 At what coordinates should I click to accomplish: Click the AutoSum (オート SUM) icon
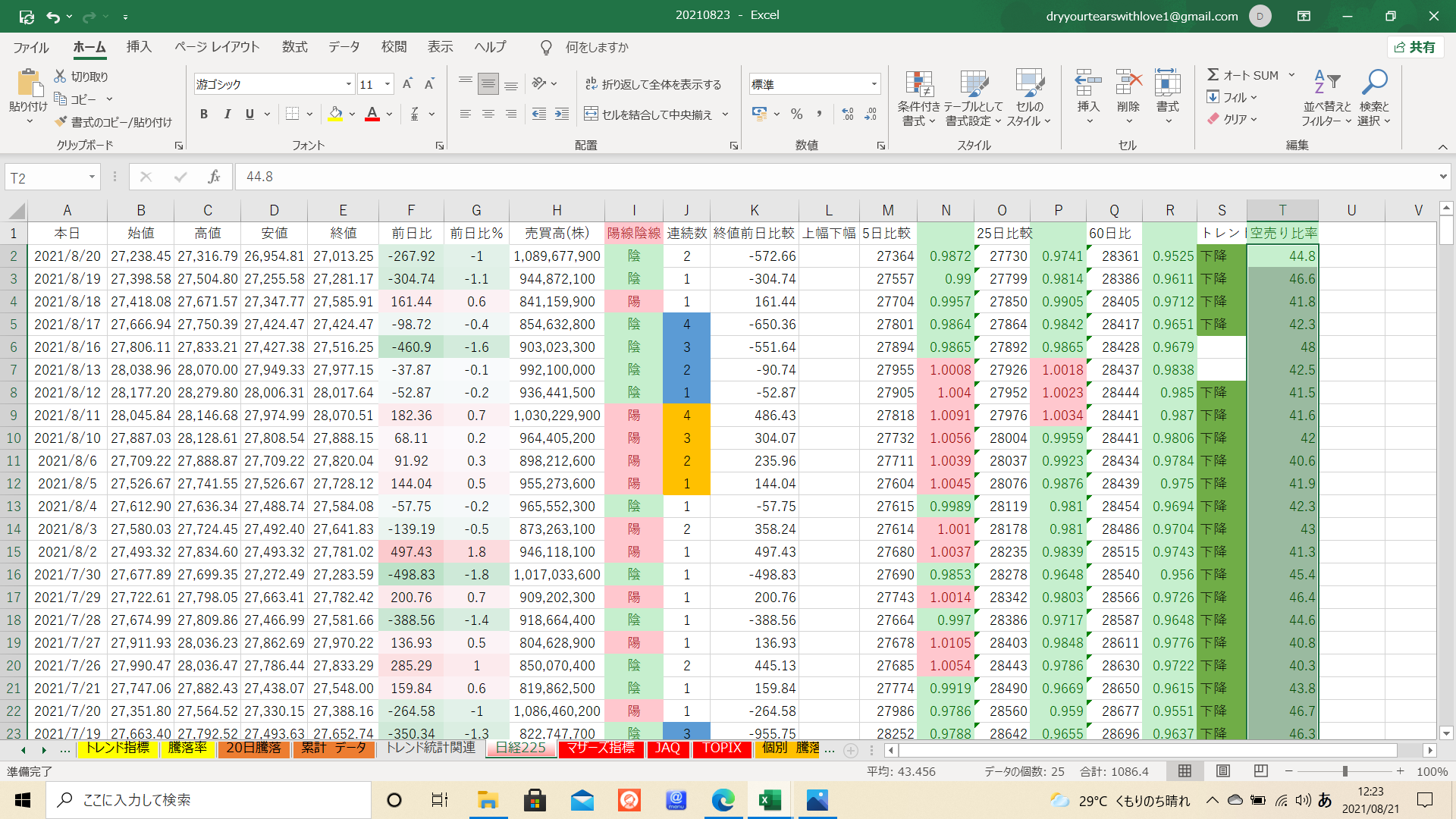click(1213, 75)
